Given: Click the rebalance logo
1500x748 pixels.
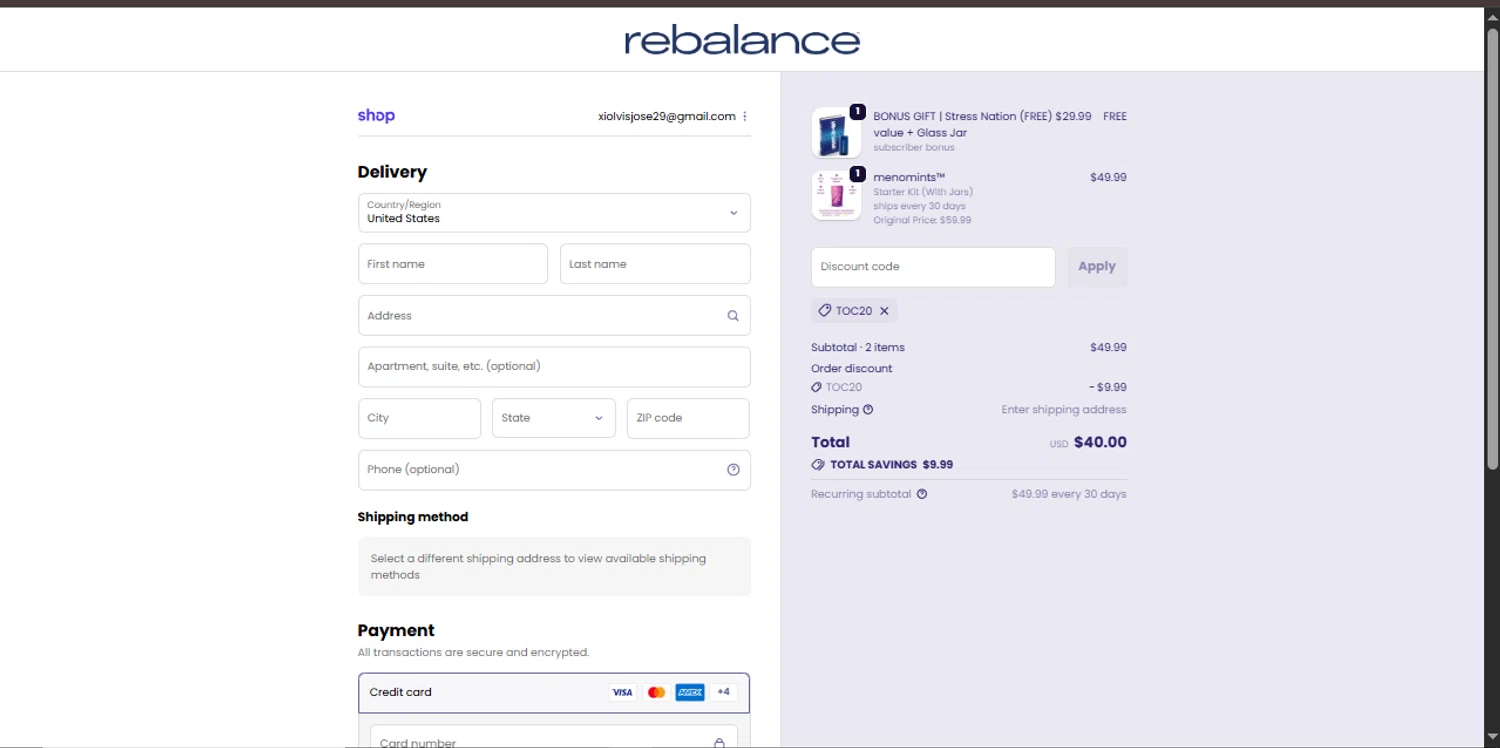Looking at the screenshot, I should point(742,40).
